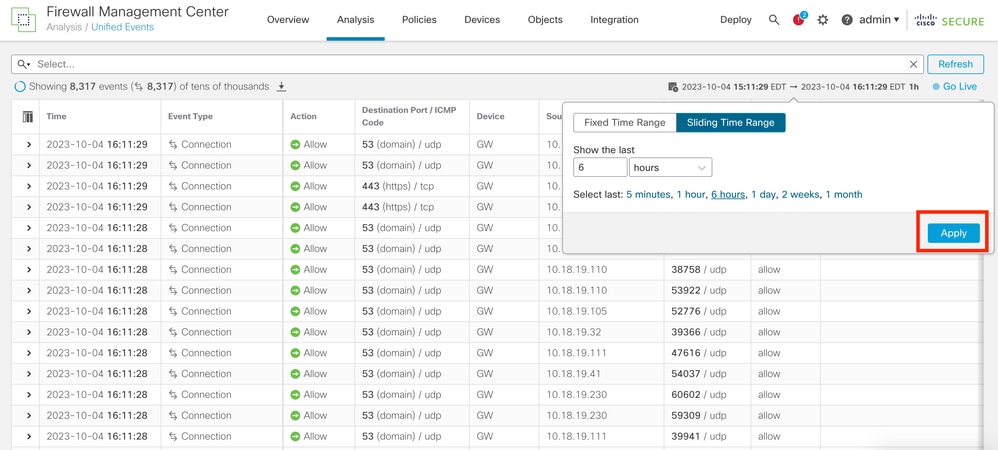
Task: Expand the row with source port 47616
Action: click(x=29, y=353)
